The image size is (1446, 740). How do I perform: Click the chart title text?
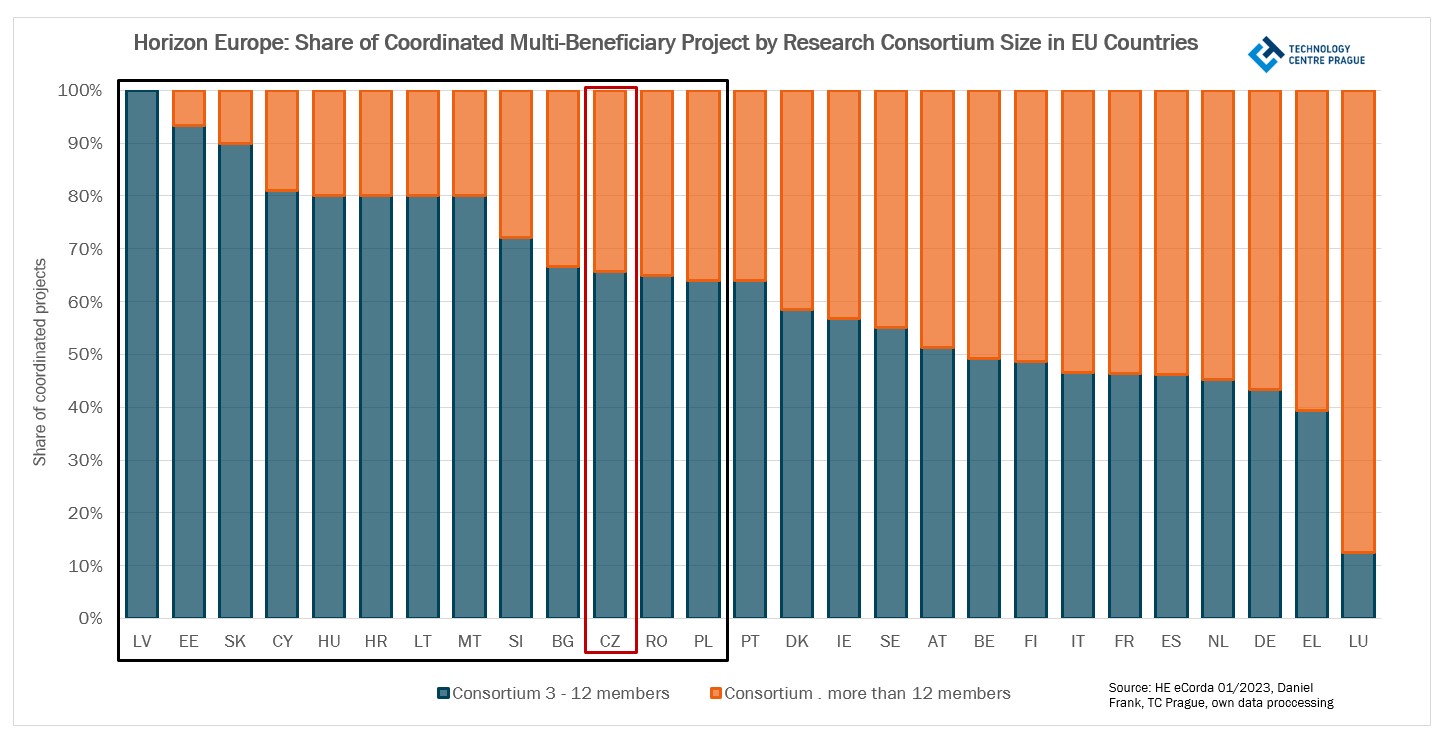coord(666,43)
